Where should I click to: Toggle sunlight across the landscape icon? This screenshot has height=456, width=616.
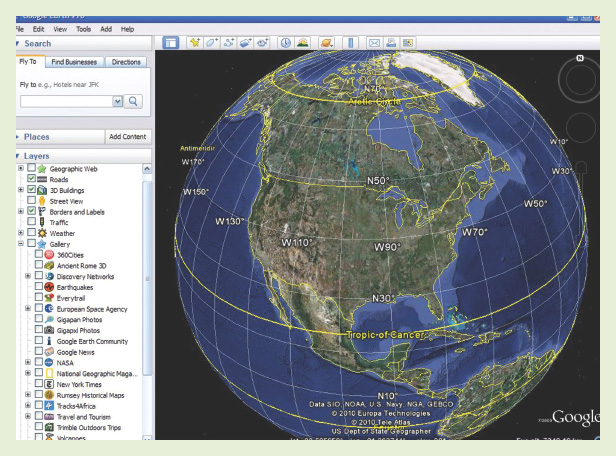point(302,43)
